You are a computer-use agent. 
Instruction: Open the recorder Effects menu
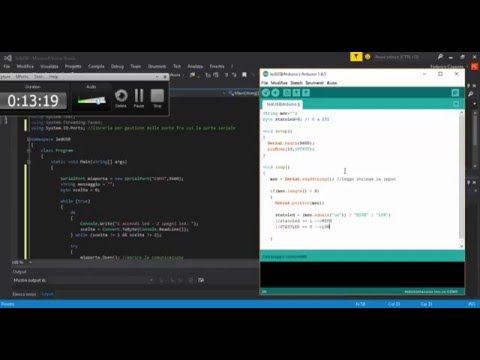pos(22,77)
